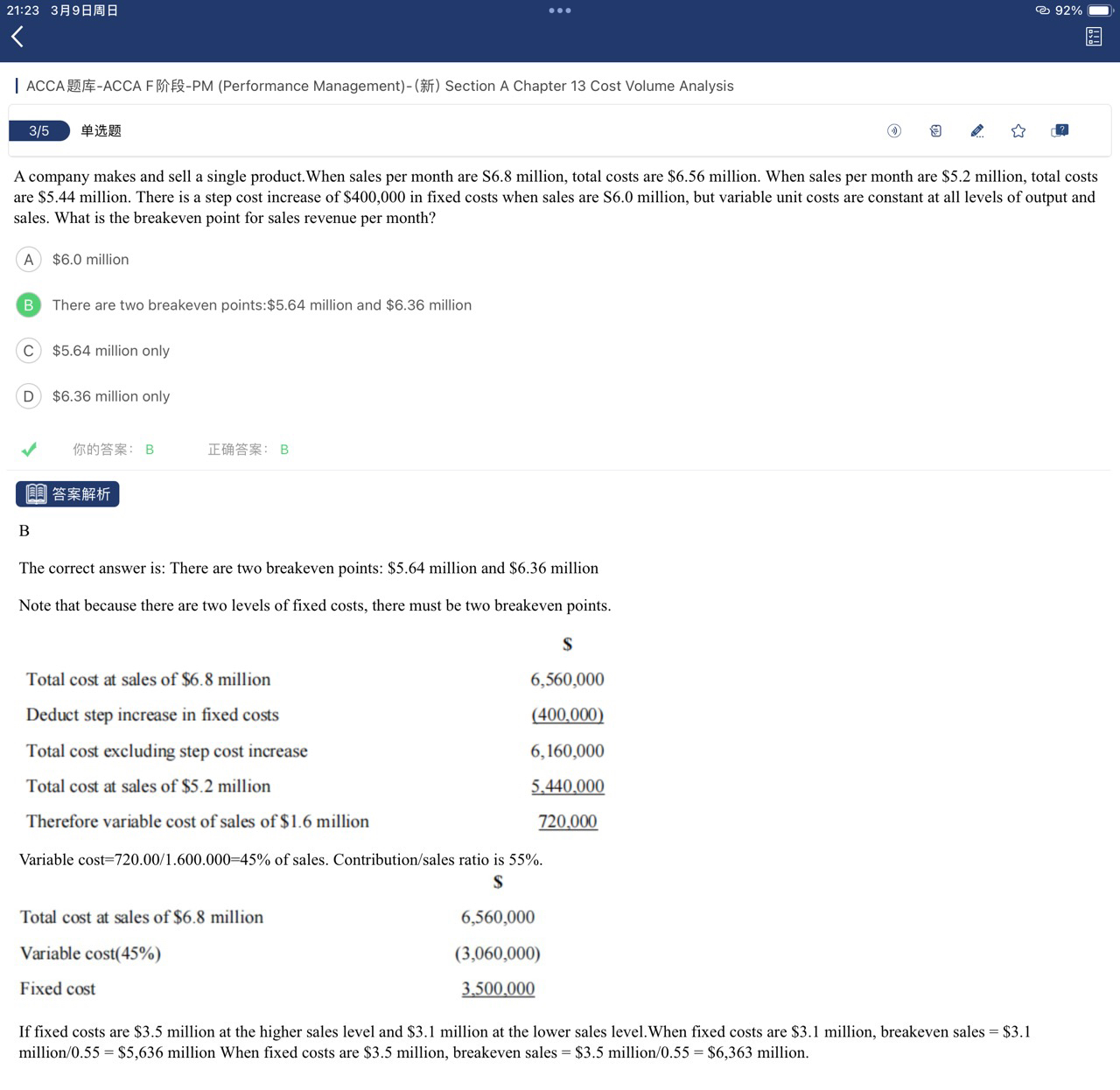
Task: Open the notes clipboard icon
Action: (935, 131)
